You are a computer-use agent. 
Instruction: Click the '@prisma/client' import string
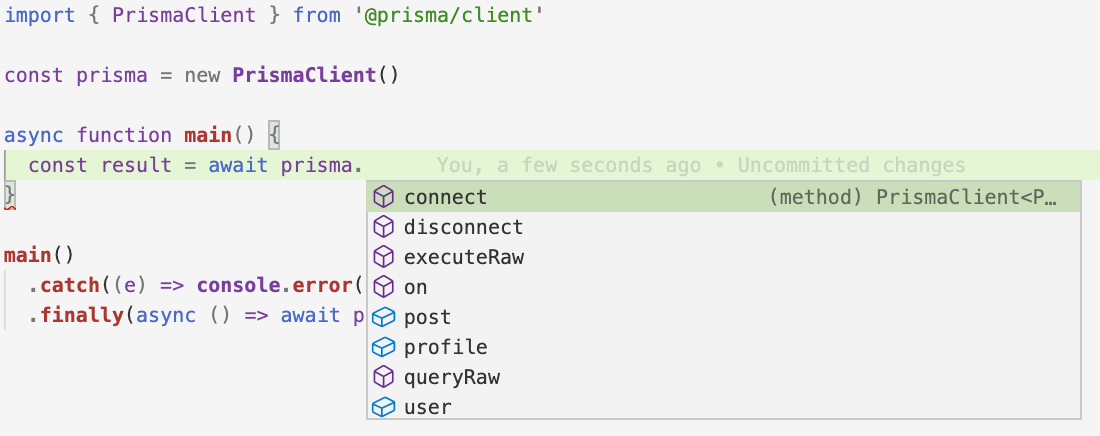[448, 15]
